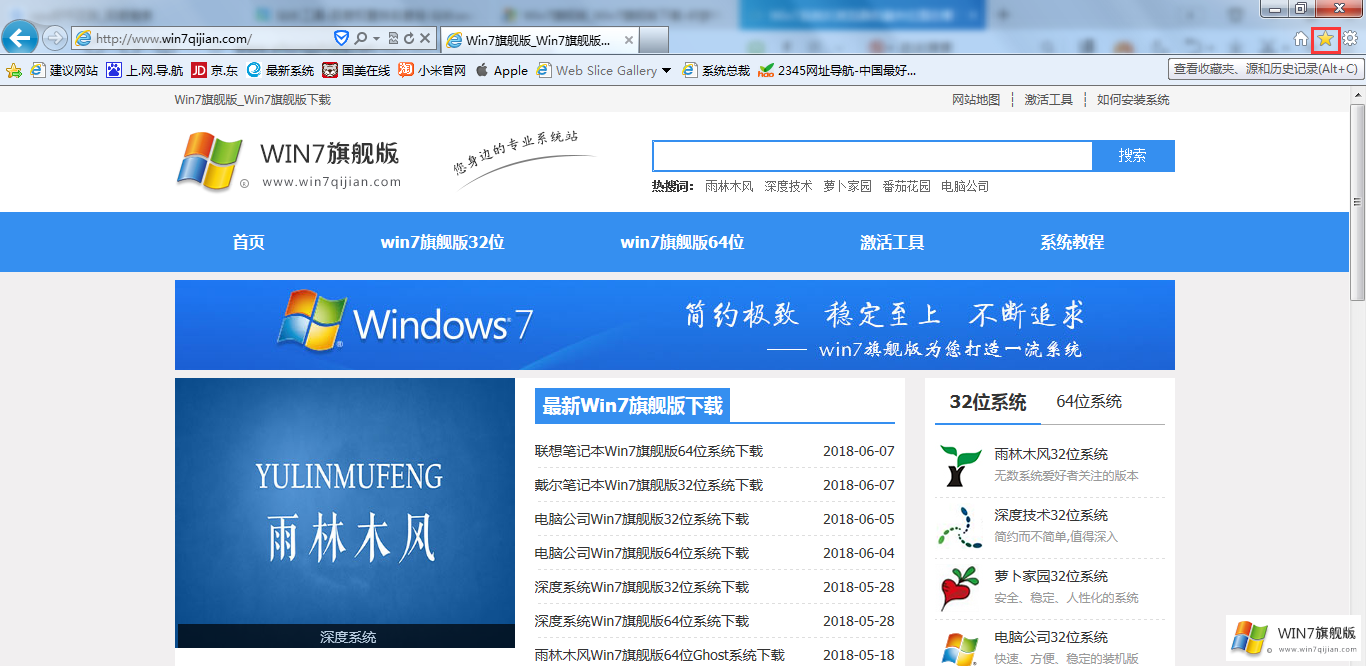Click the compatibility view icon

tap(393, 38)
